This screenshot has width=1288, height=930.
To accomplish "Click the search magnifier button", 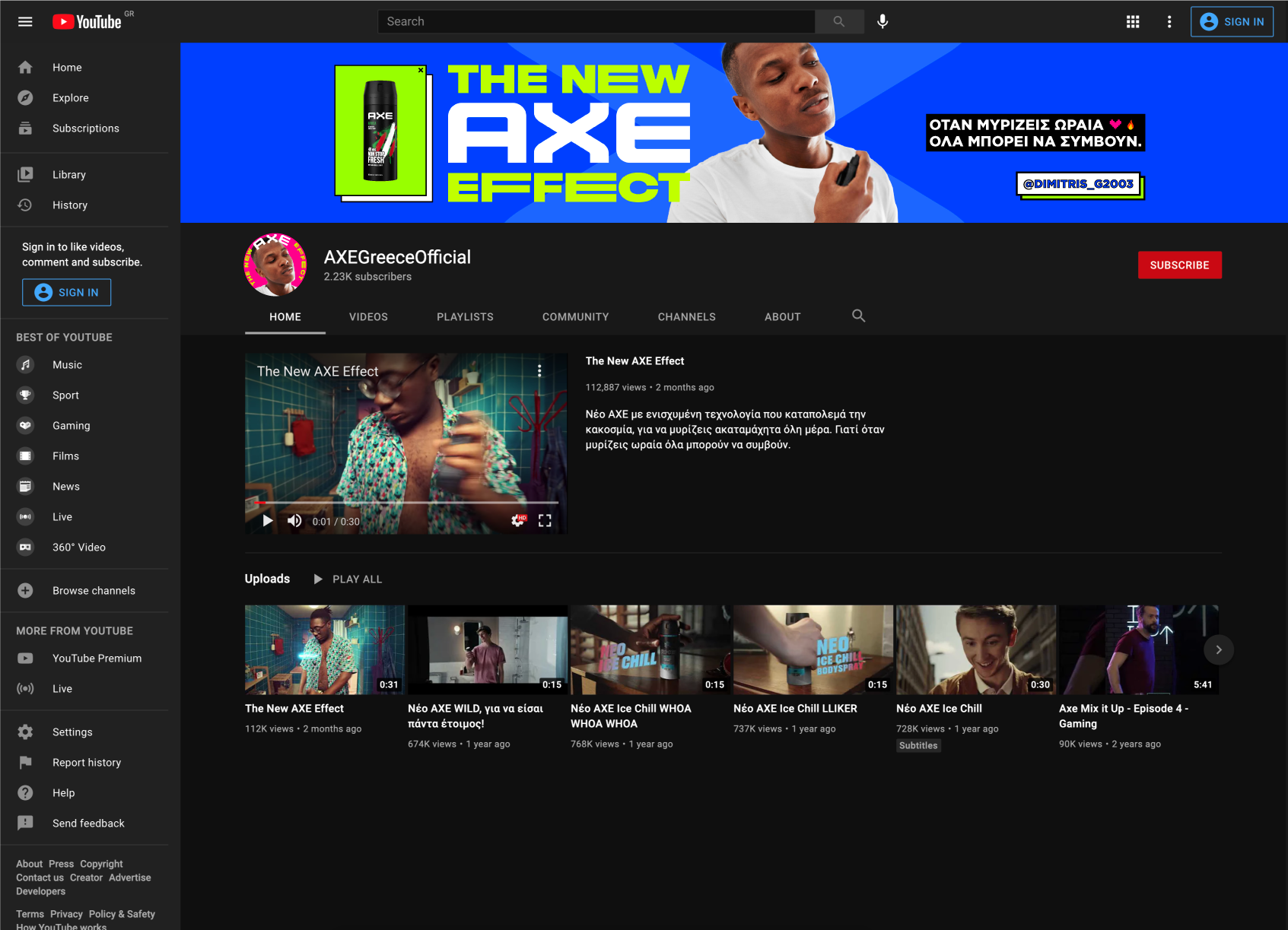I will (x=839, y=21).
